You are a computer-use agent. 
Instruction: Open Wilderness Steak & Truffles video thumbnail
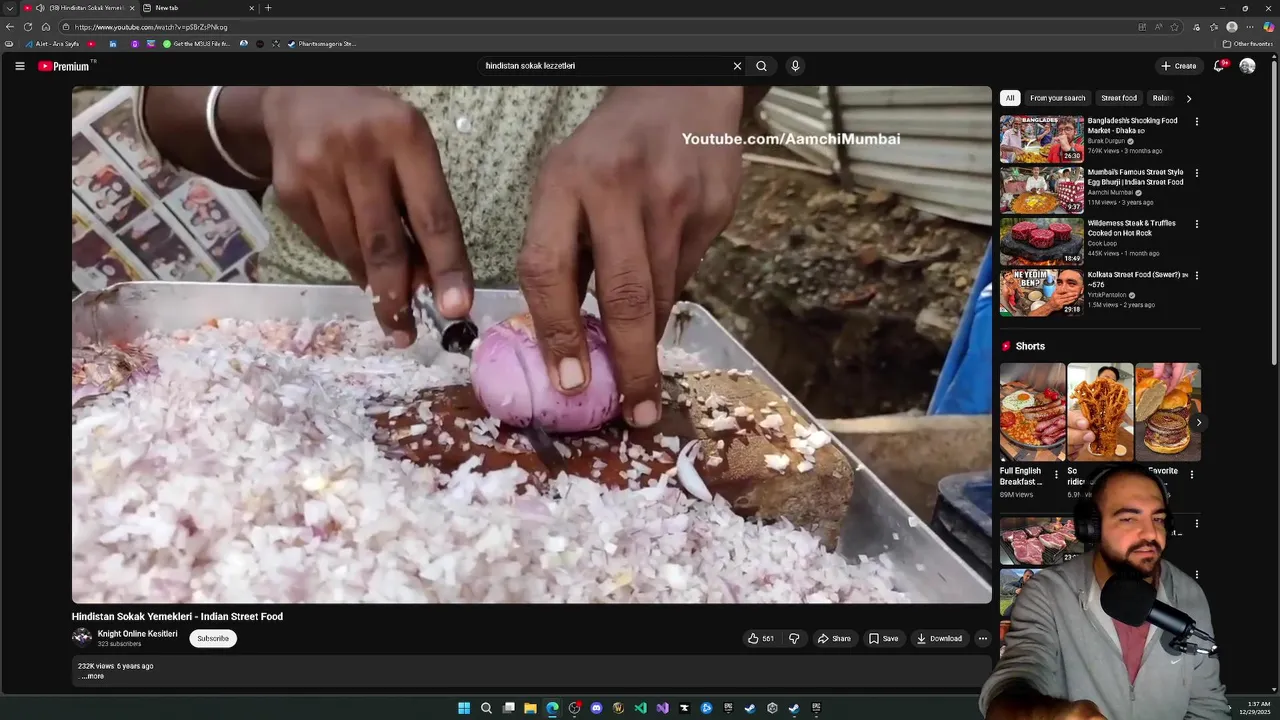1041,241
